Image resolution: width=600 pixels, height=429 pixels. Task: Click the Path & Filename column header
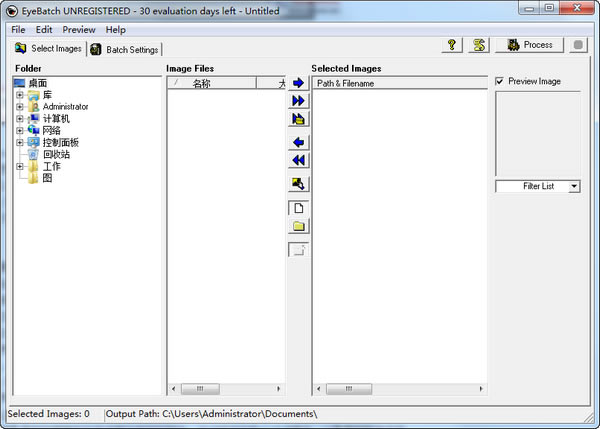pyautogui.click(x=400, y=83)
